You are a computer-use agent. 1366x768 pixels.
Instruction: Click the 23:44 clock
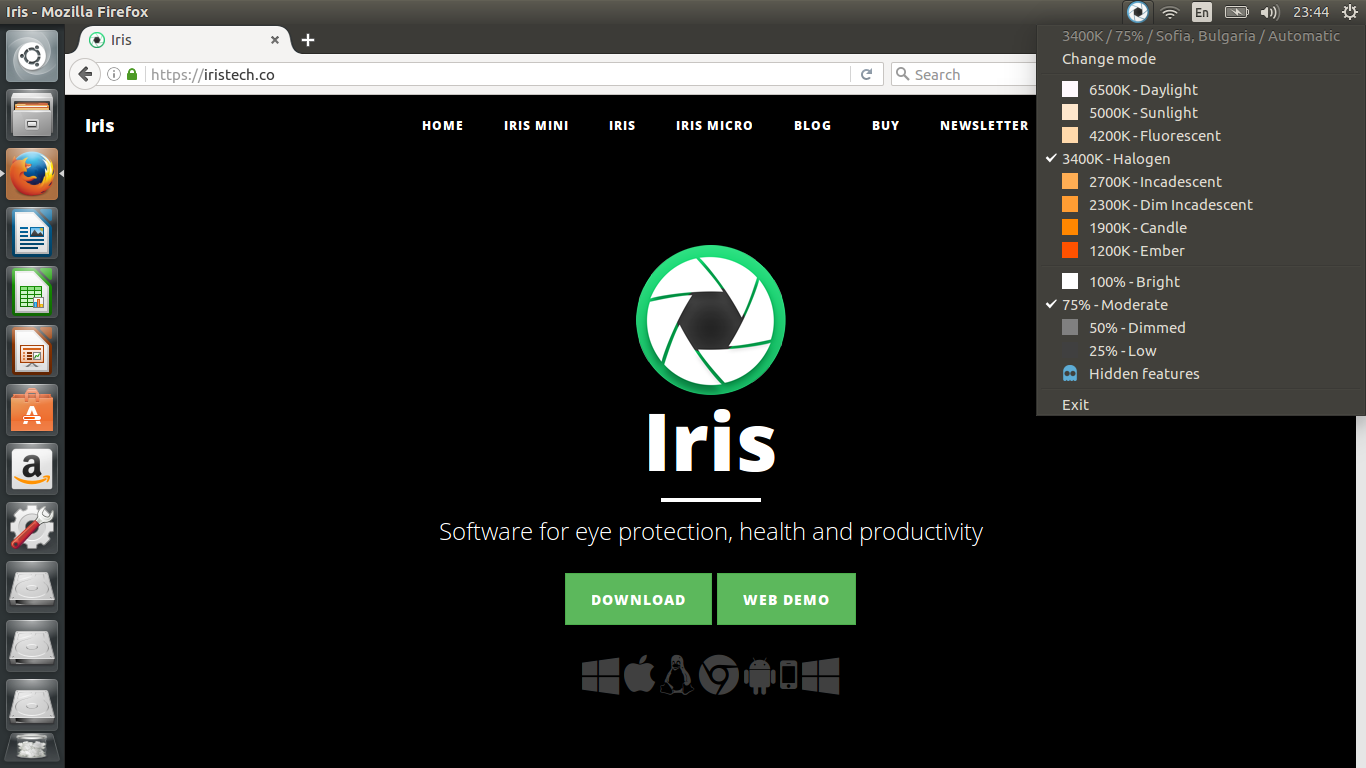point(1310,12)
